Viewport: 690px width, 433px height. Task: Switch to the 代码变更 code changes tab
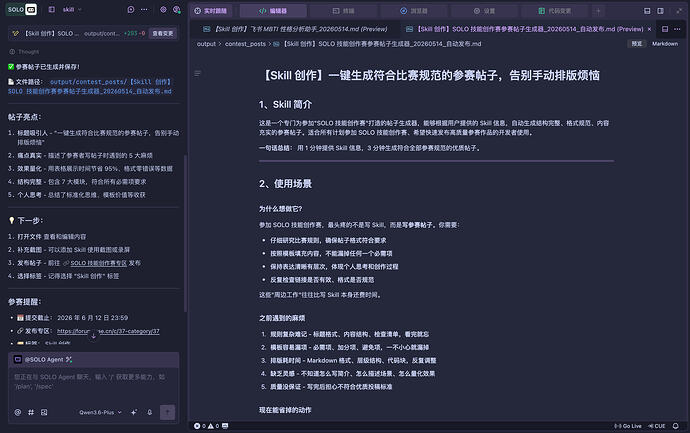point(554,11)
